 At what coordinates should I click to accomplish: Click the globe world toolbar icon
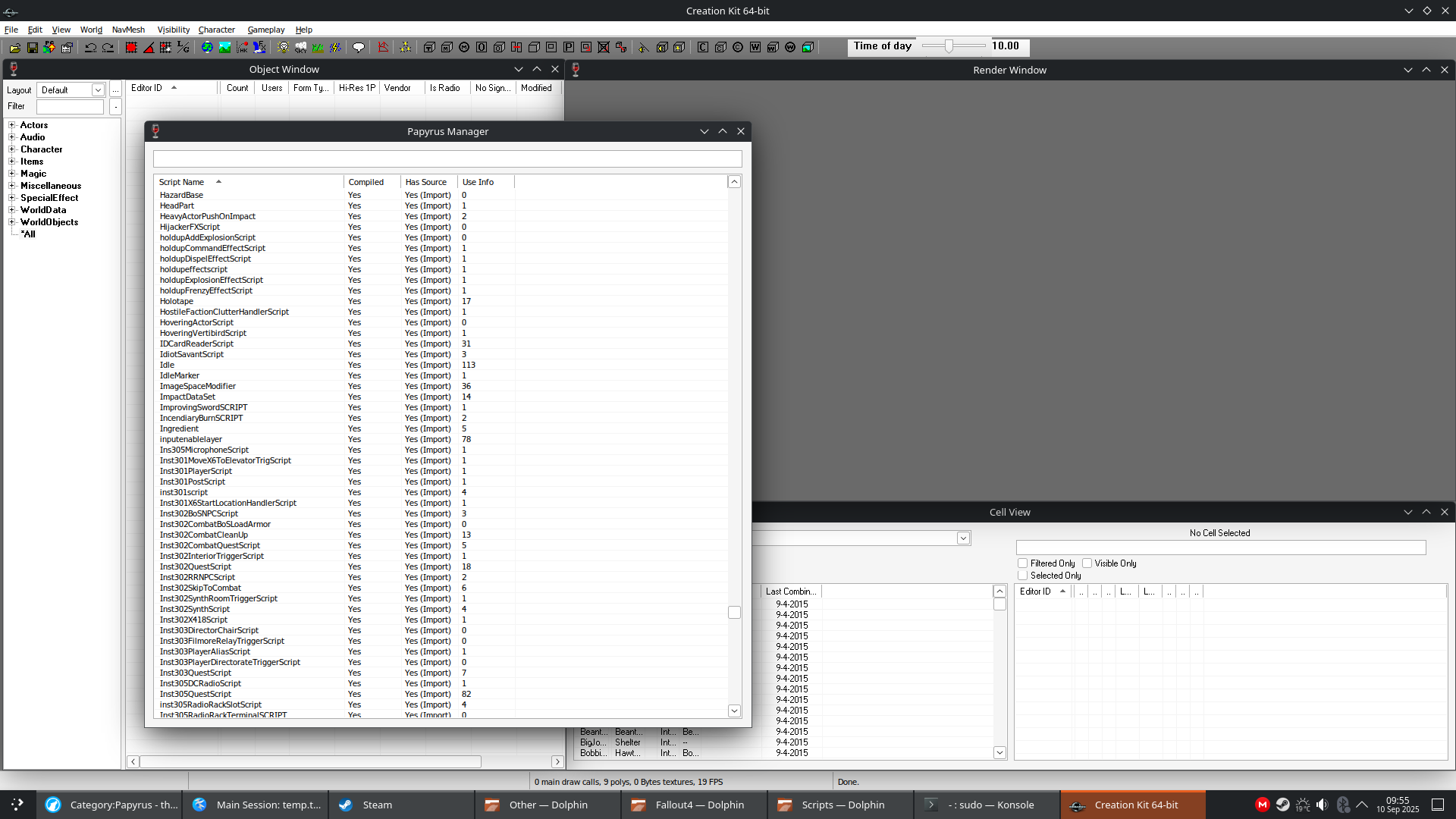207,47
